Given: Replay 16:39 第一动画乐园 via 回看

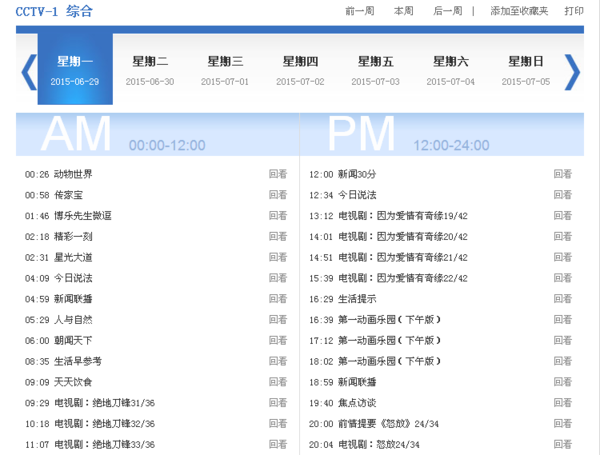Looking at the screenshot, I should (x=562, y=320).
